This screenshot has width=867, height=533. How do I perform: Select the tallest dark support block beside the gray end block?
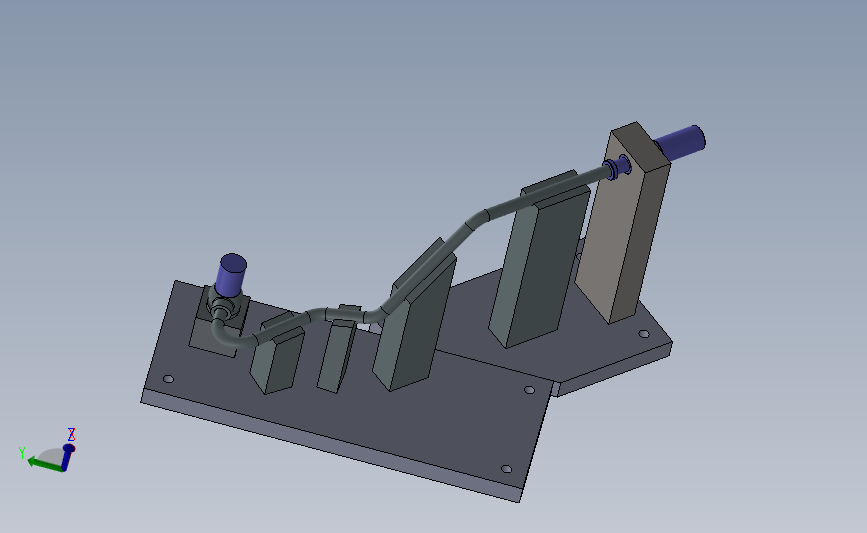click(542, 265)
